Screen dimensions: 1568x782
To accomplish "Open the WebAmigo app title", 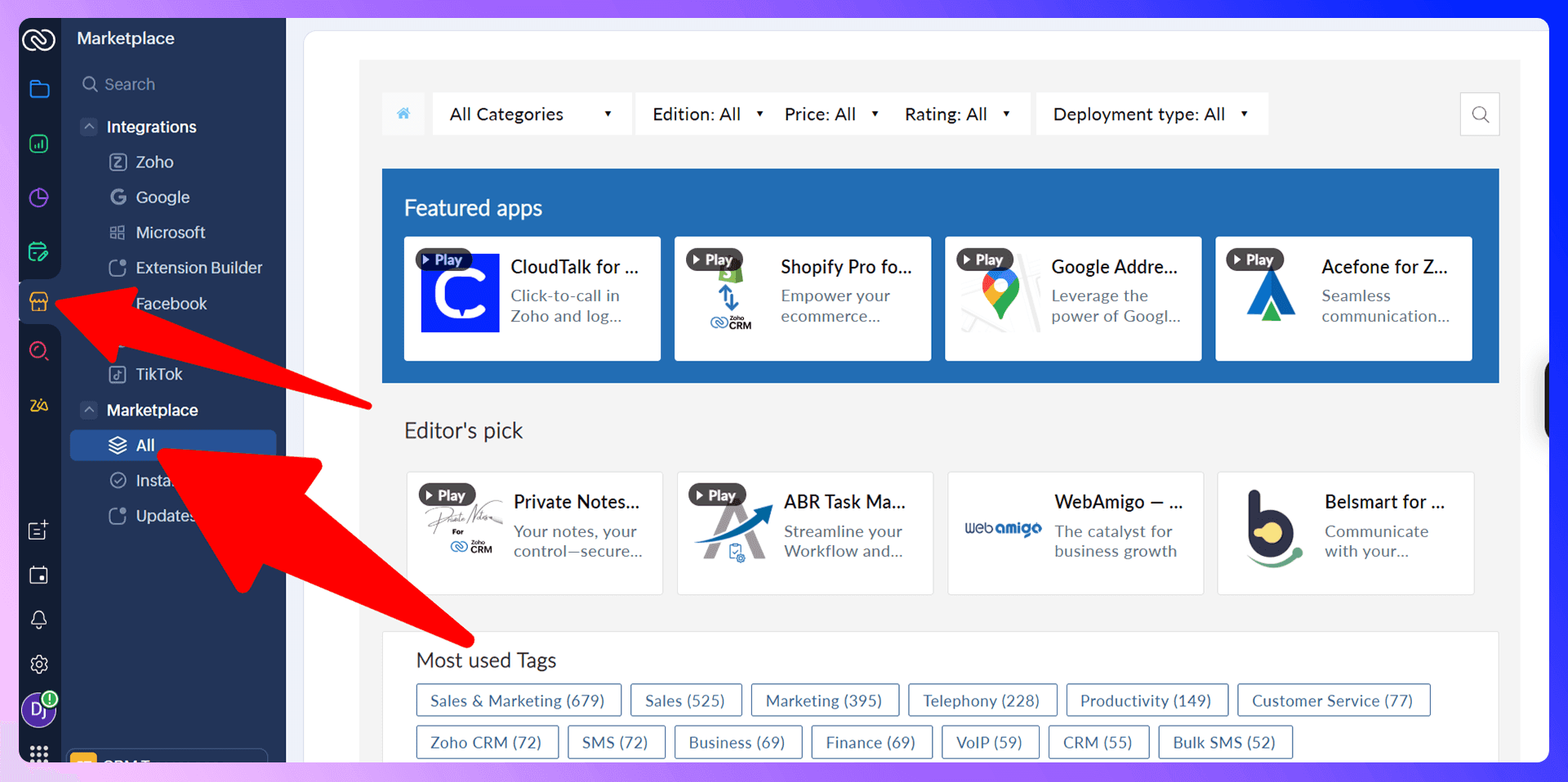I will (1118, 502).
